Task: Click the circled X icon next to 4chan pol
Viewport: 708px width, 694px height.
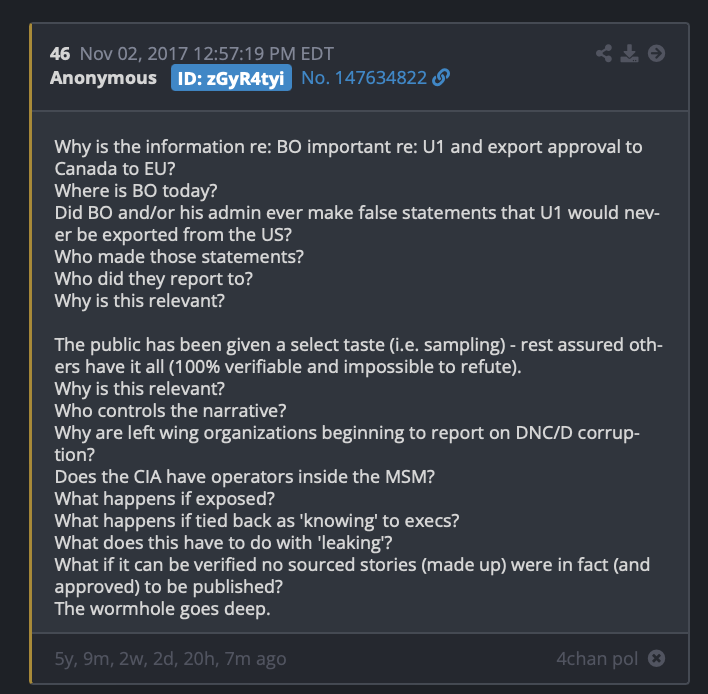Action: coord(656,658)
